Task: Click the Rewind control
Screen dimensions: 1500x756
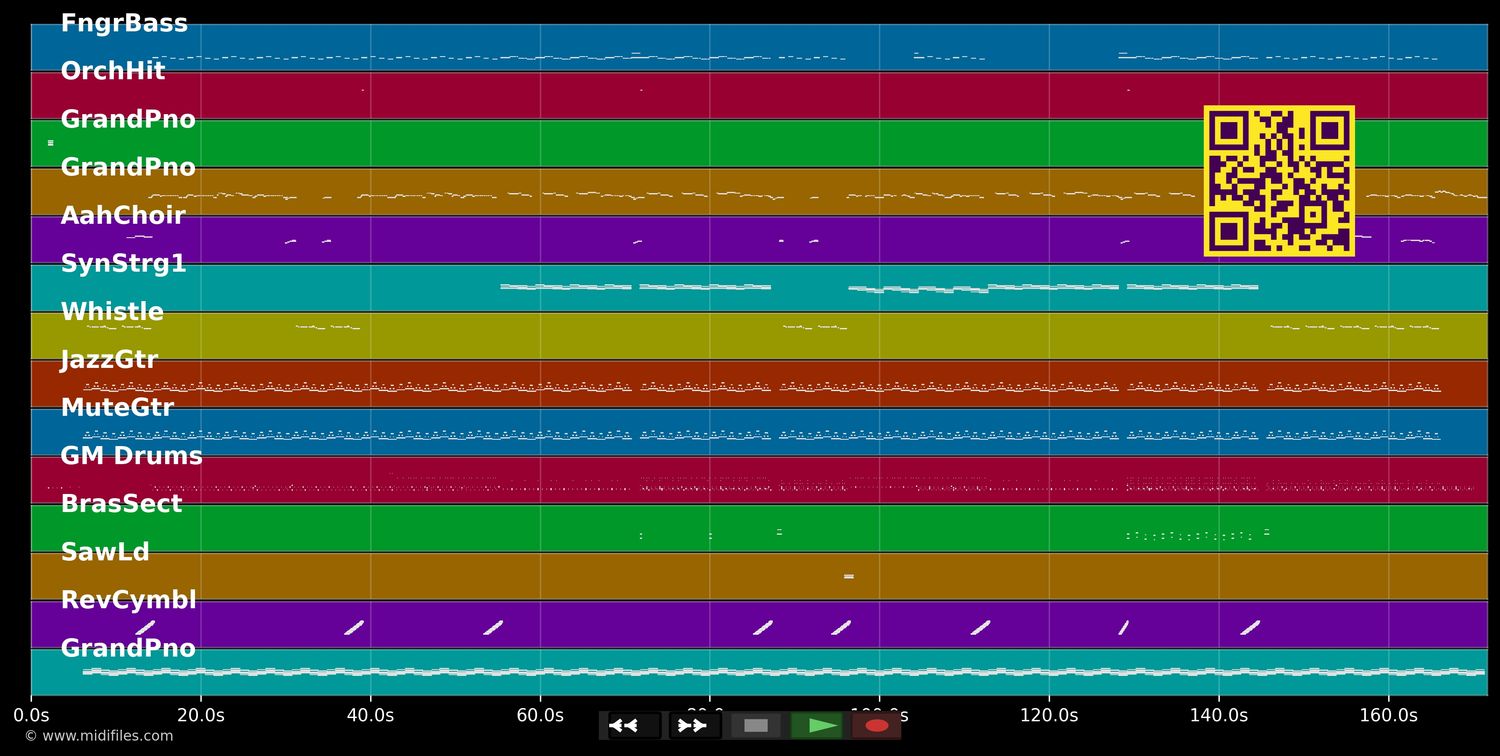Action: click(x=627, y=725)
